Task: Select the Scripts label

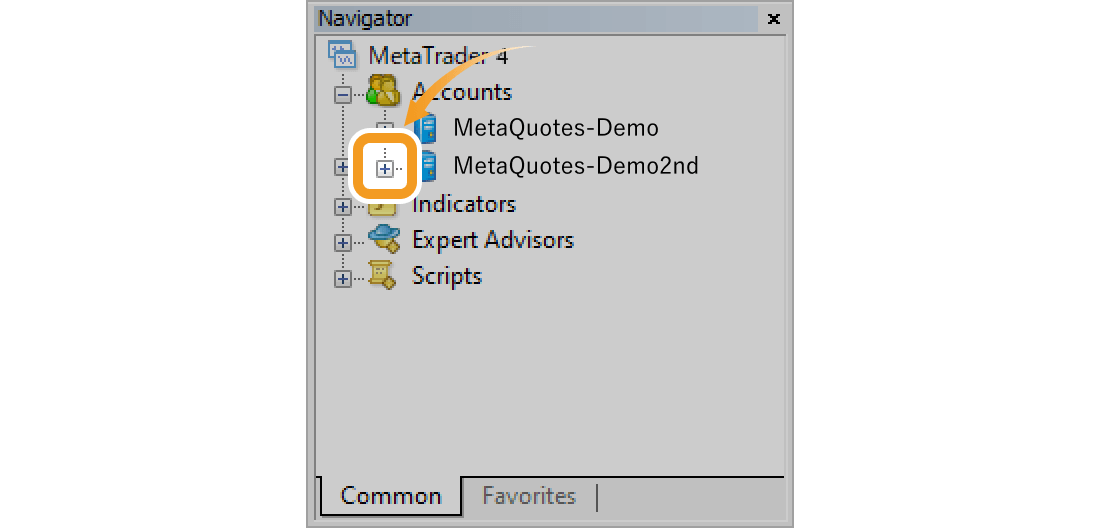Action: [446, 276]
